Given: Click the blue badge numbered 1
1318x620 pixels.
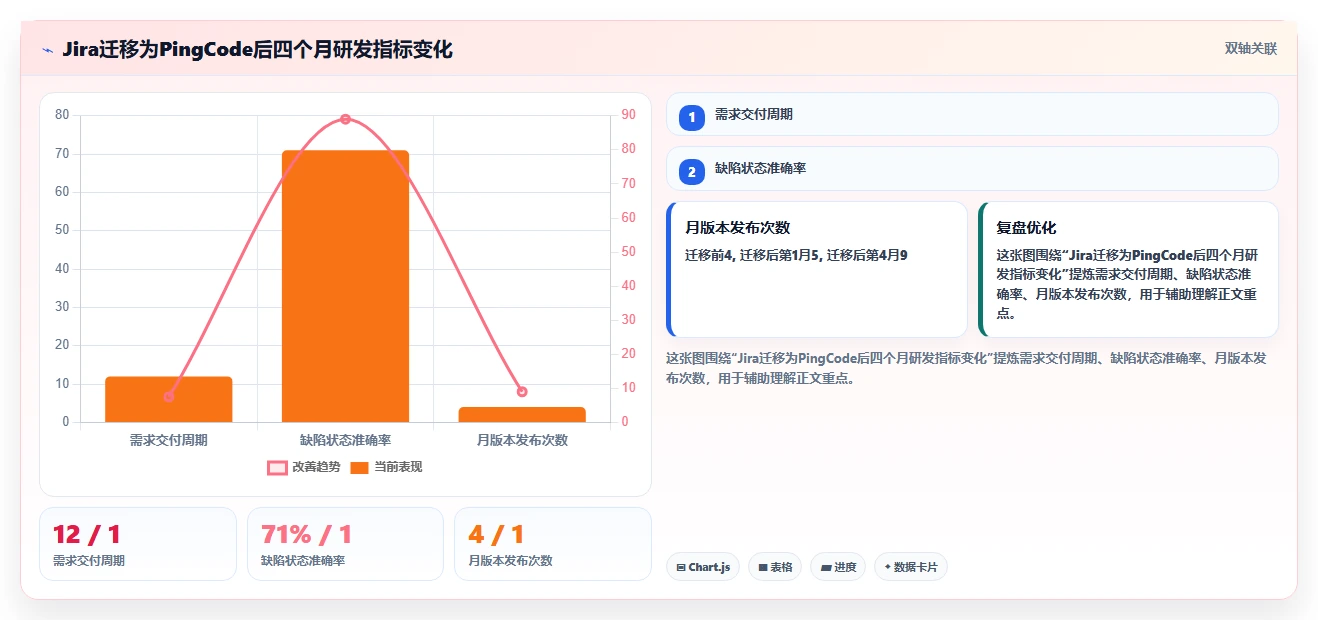Looking at the screenshot, I should [x=692, y=118].
